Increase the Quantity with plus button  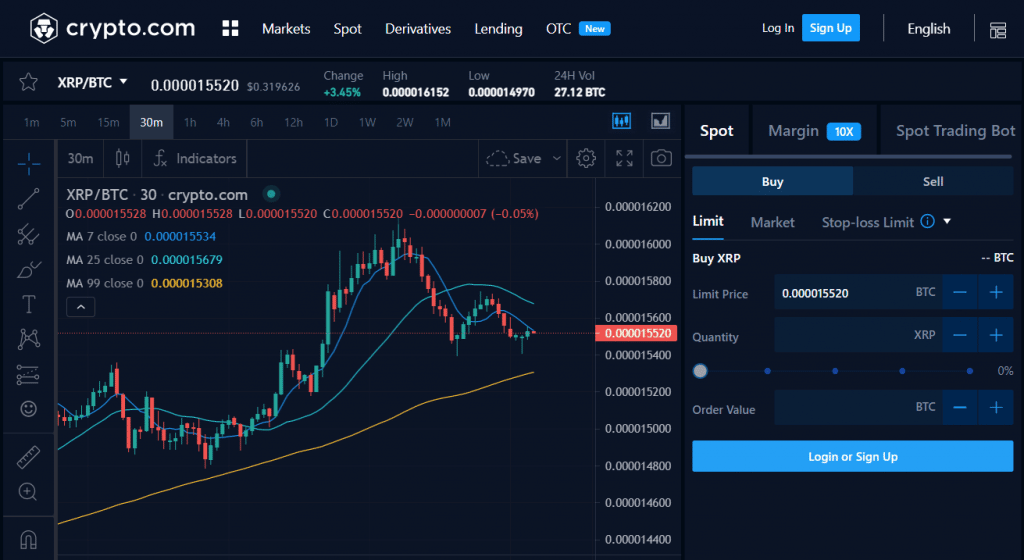pyautogui.click(x=996, y=335)
